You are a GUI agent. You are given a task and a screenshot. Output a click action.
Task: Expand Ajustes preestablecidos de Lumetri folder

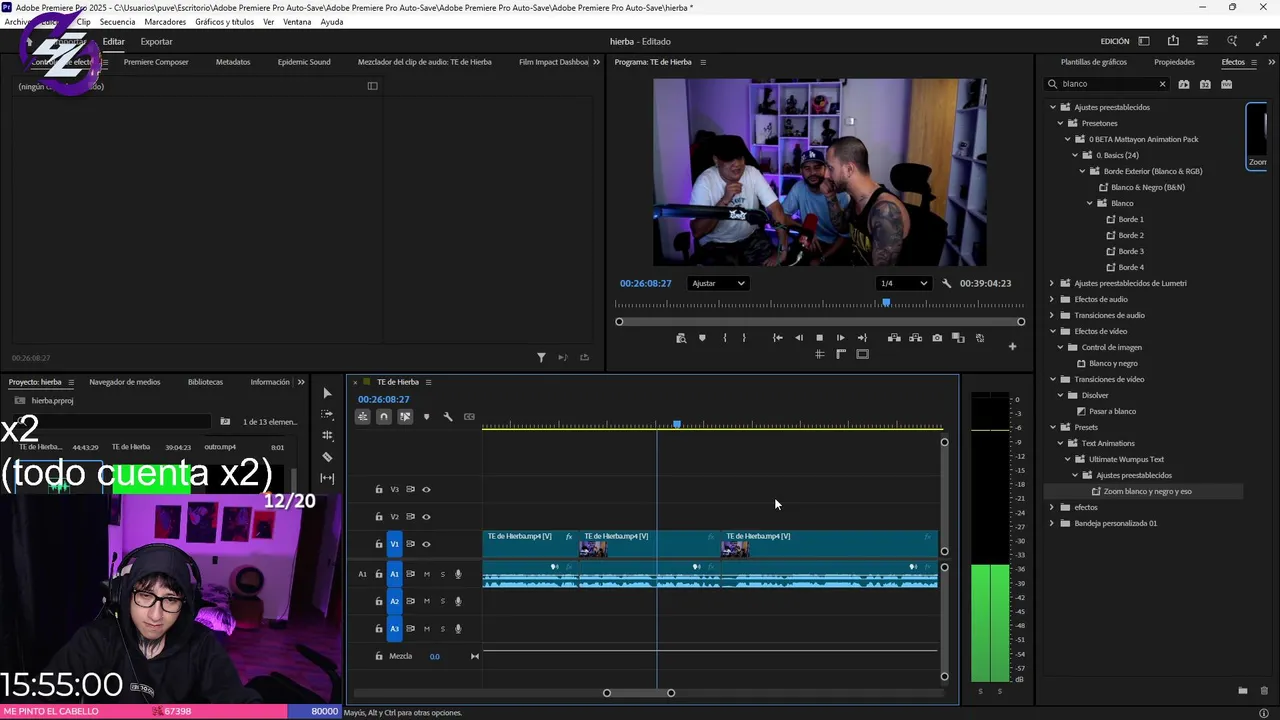(1052, 283)
